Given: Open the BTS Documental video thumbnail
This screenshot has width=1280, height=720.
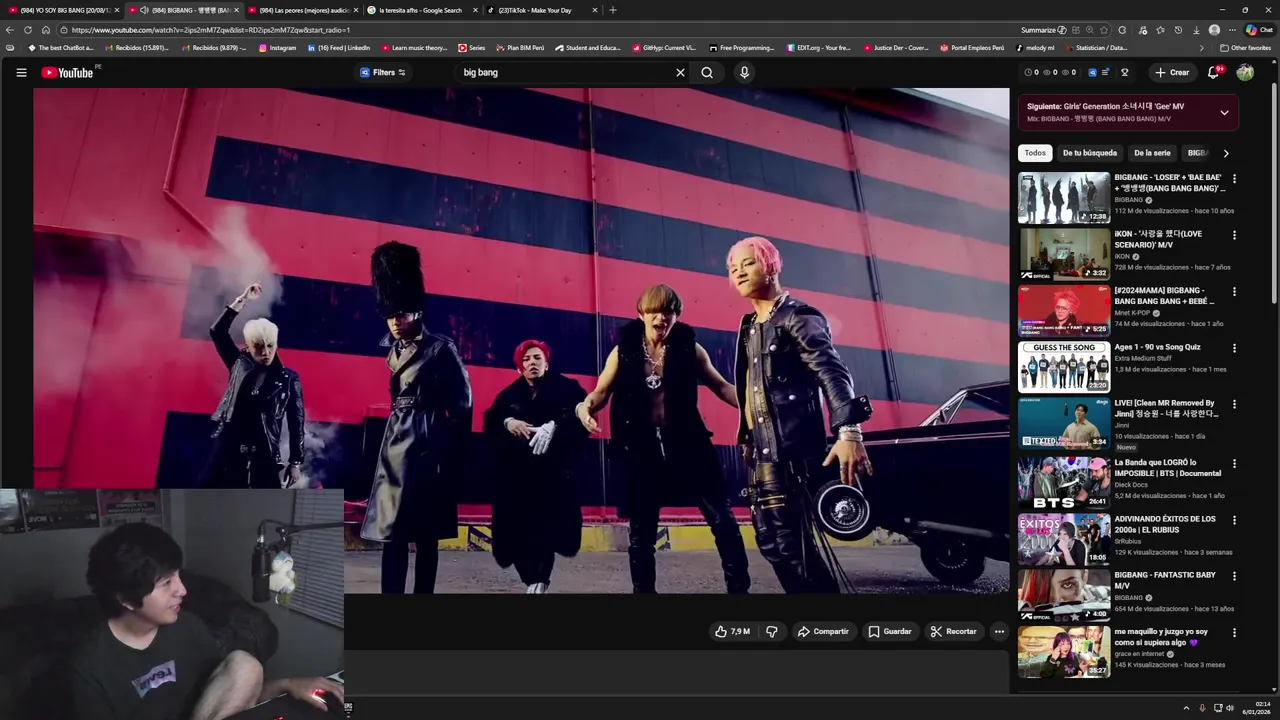Looking at the screenshot, I should 1063,482.
